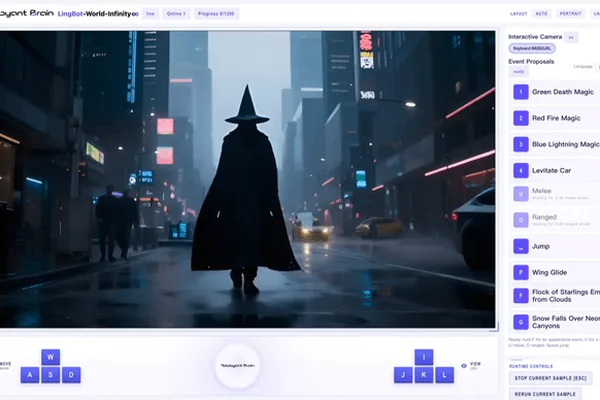Click the number 4 badge for Levitate Car
Viewport: 600px width, 400px height.
pos(521,170)
